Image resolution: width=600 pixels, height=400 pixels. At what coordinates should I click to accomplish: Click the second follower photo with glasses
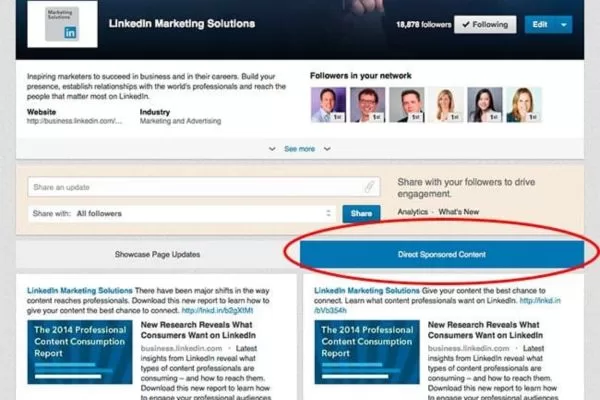[367, 104]
